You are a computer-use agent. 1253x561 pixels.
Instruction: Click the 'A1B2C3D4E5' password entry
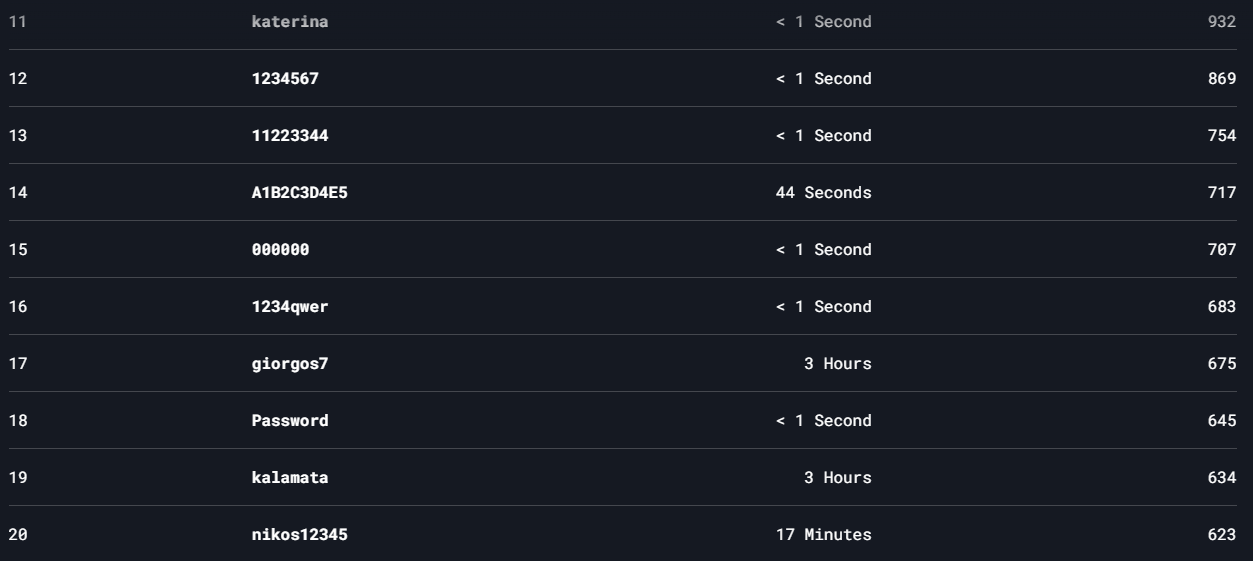[x=299, y=192]
